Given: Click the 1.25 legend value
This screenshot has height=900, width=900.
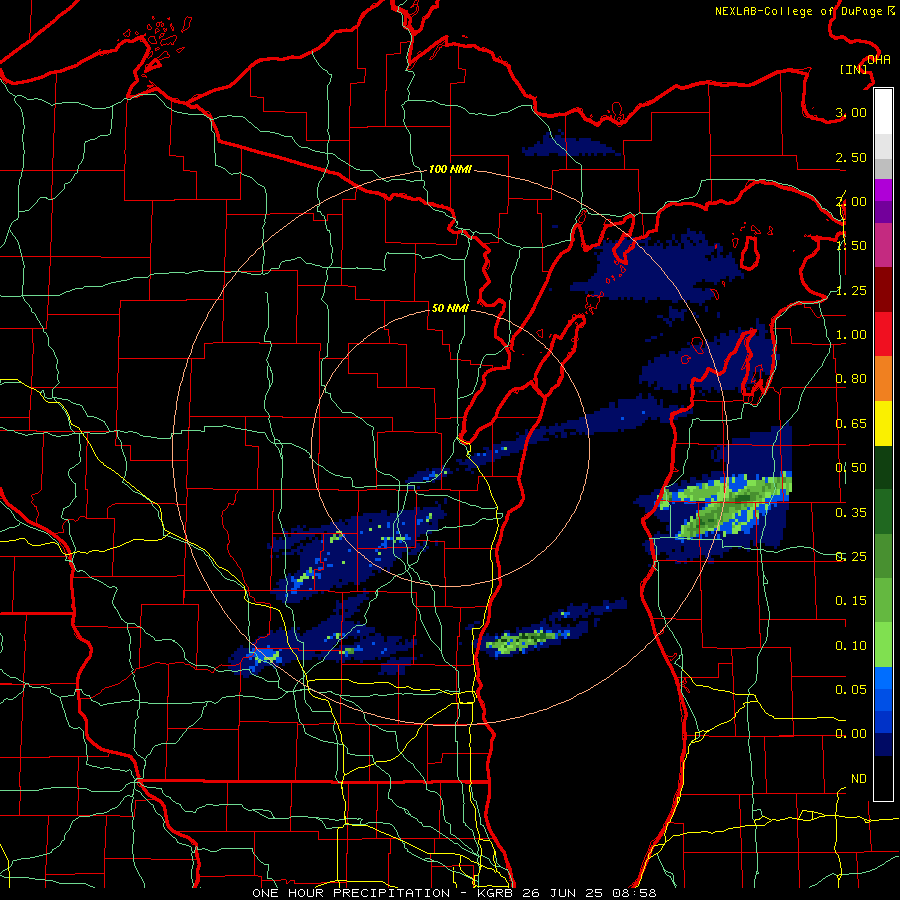Looking at the screenshot, I should click(x=851, y=290).
